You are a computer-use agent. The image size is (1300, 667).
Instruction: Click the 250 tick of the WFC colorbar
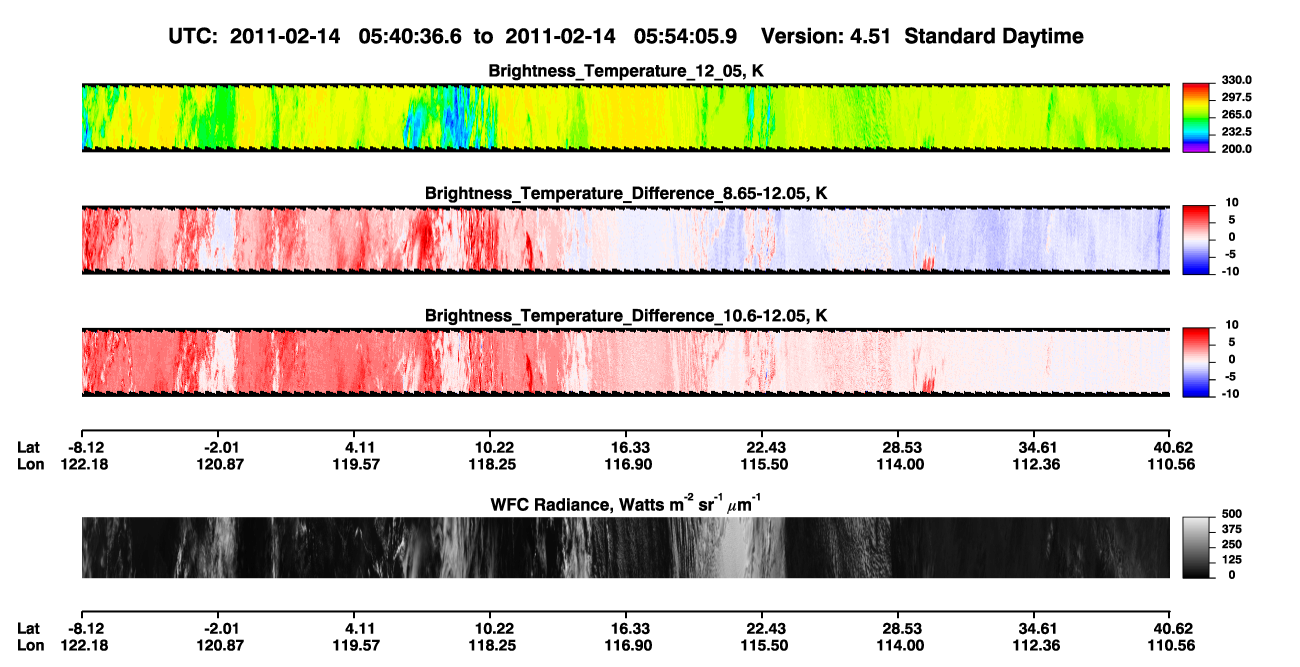(x=1231, y=544)
